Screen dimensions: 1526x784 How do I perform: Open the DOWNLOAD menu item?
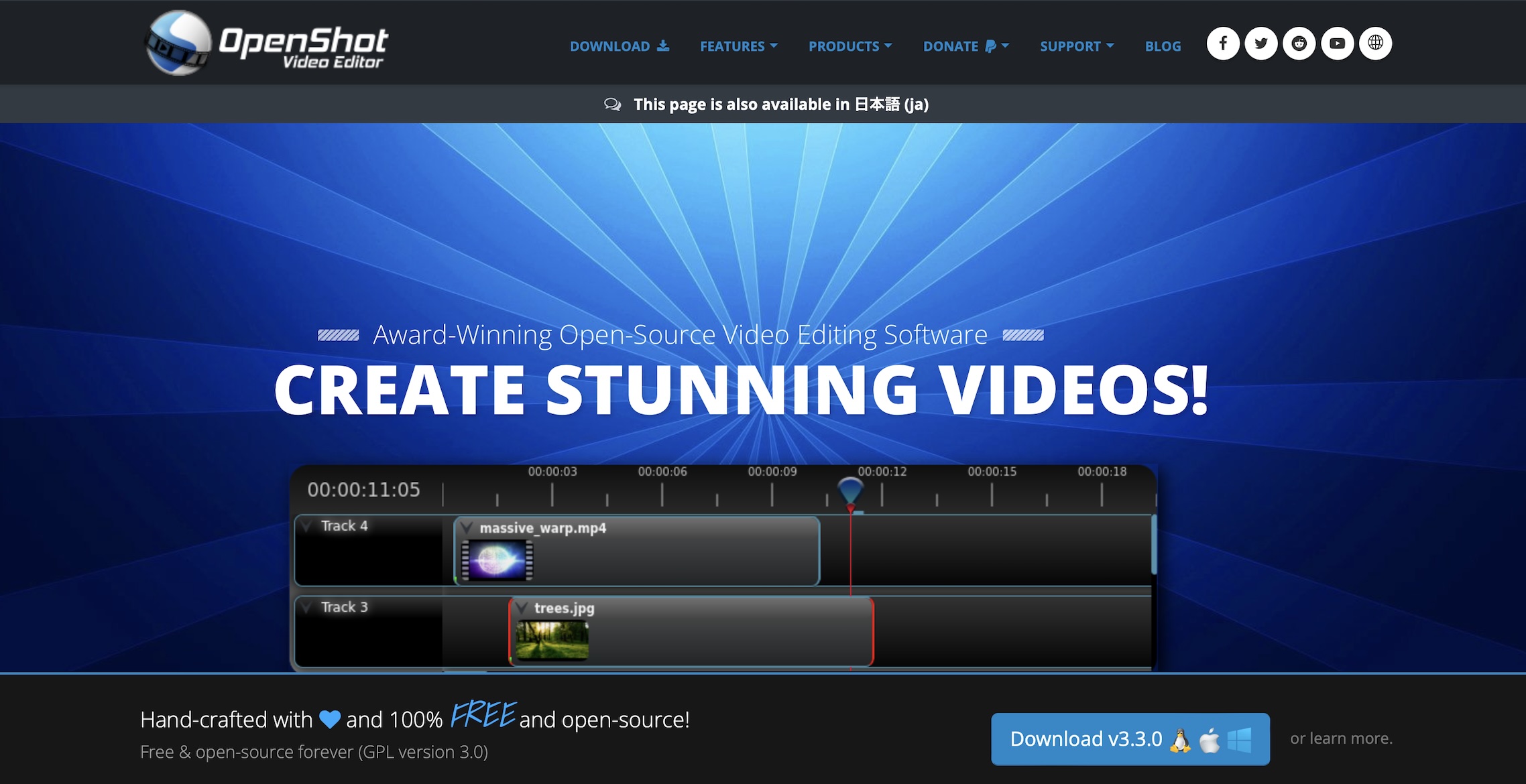point(619,46)
